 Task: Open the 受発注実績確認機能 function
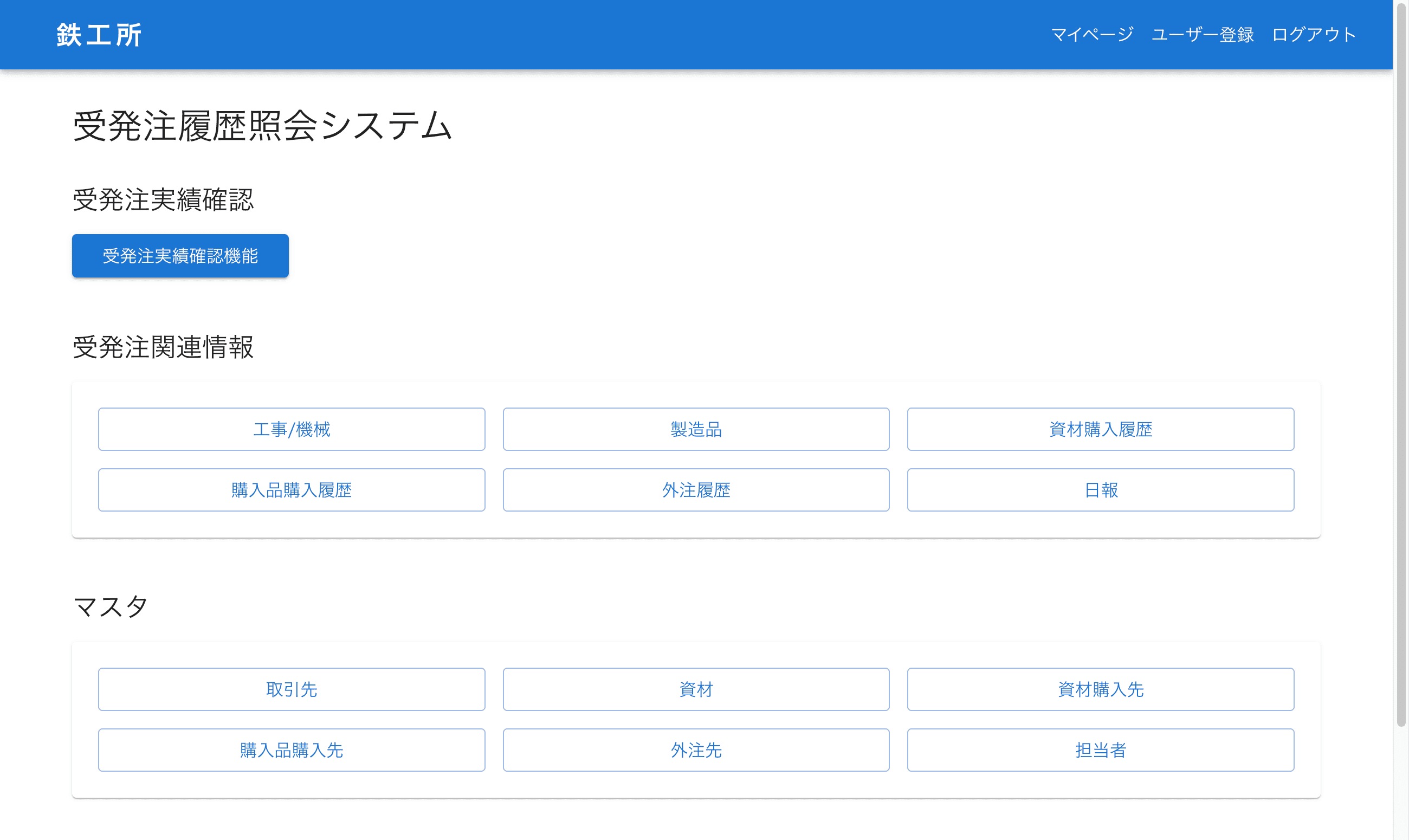179,256
